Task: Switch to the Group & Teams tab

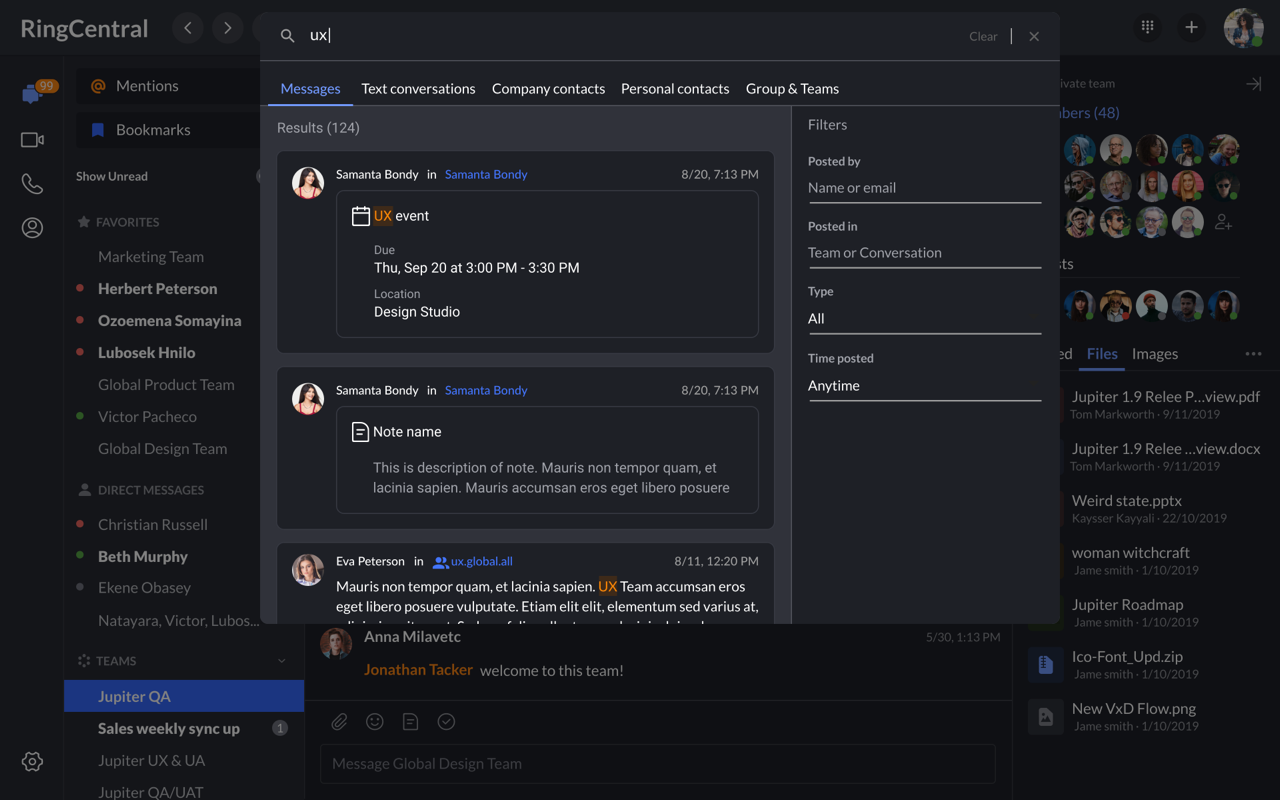Action: (792, 89)
